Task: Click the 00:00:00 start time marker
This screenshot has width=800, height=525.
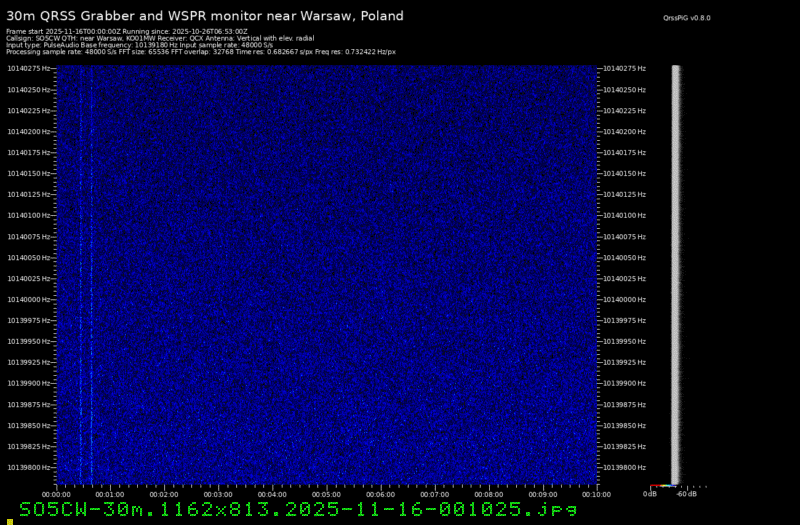Action: (x=56, y=493)
